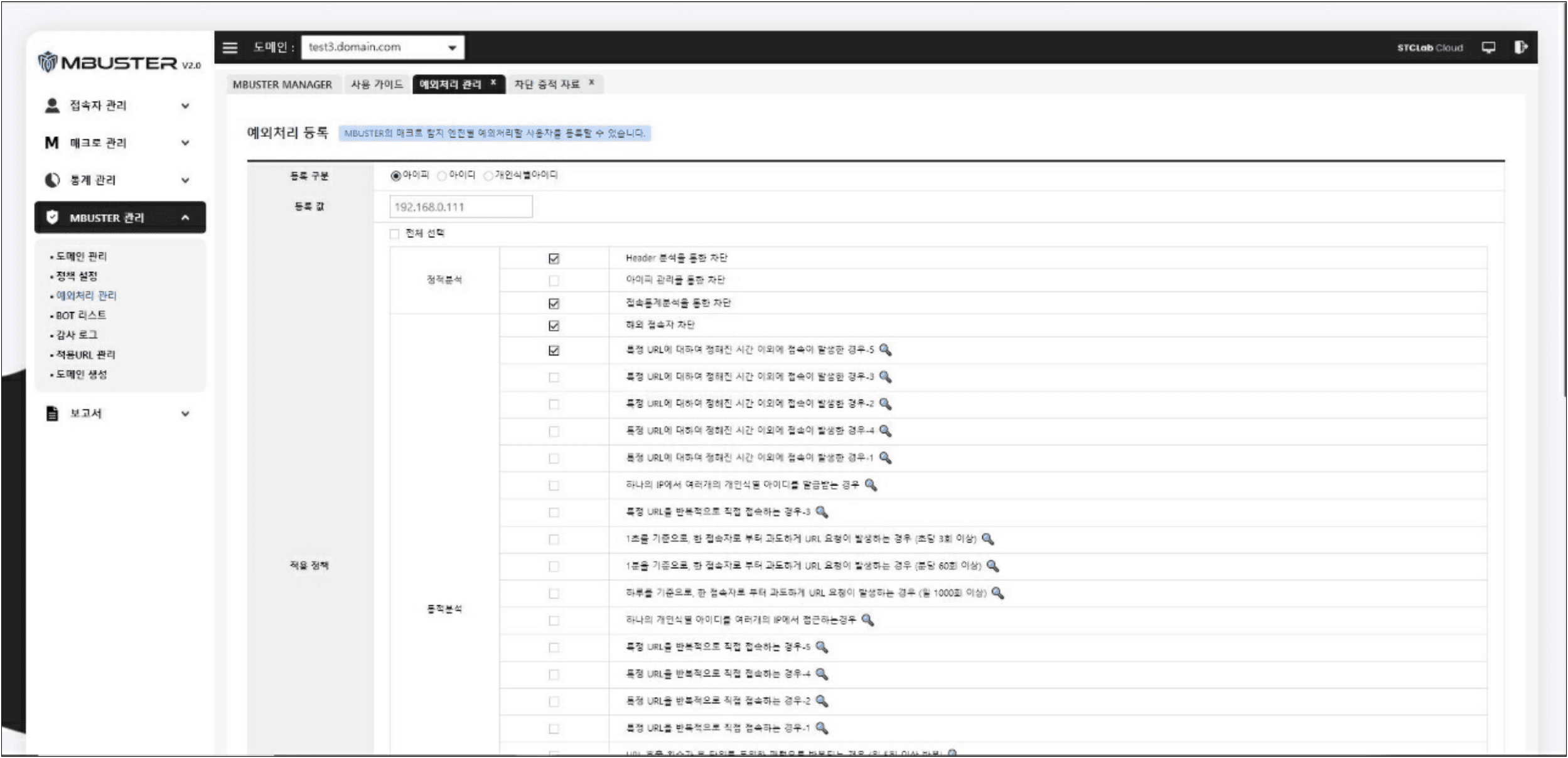
Task: Open magnifier for URL 반복적으로 직접 접속 경우-2
Action: pos(822,701)
